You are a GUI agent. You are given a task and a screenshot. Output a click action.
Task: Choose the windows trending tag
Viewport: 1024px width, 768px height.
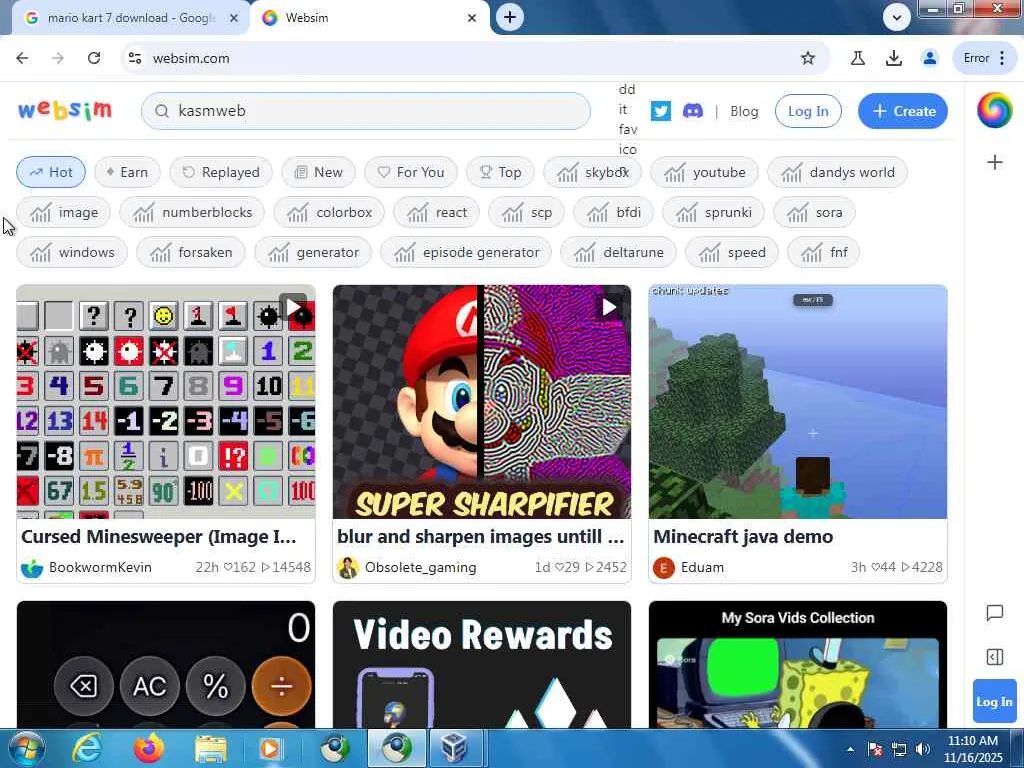[x=72, y=252]
